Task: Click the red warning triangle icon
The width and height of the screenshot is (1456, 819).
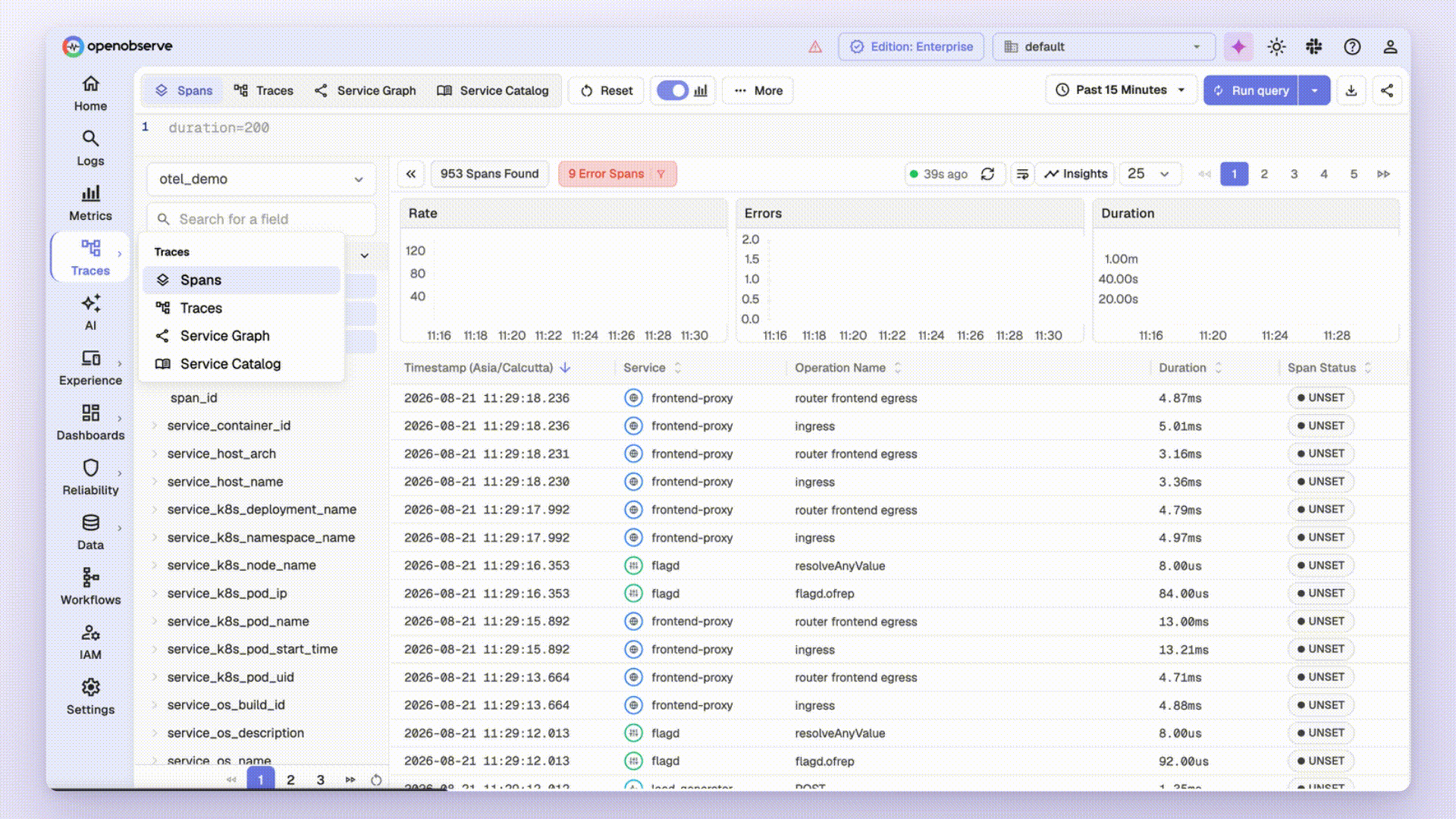Action: click(815, 47)
